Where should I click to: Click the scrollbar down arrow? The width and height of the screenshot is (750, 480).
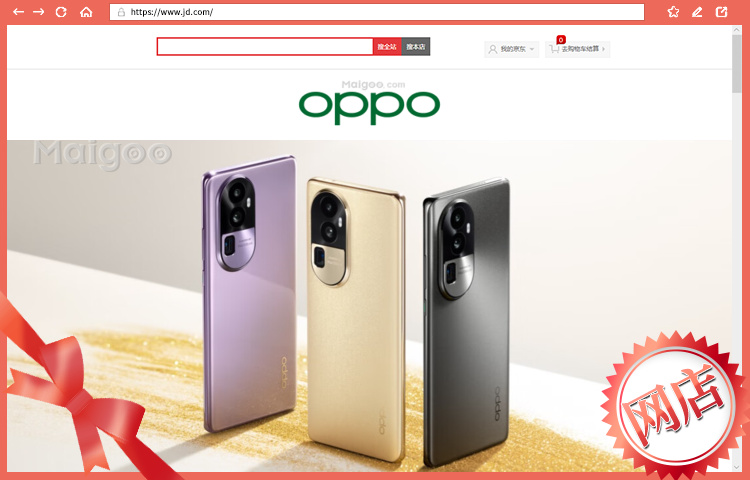click(737, 467)
